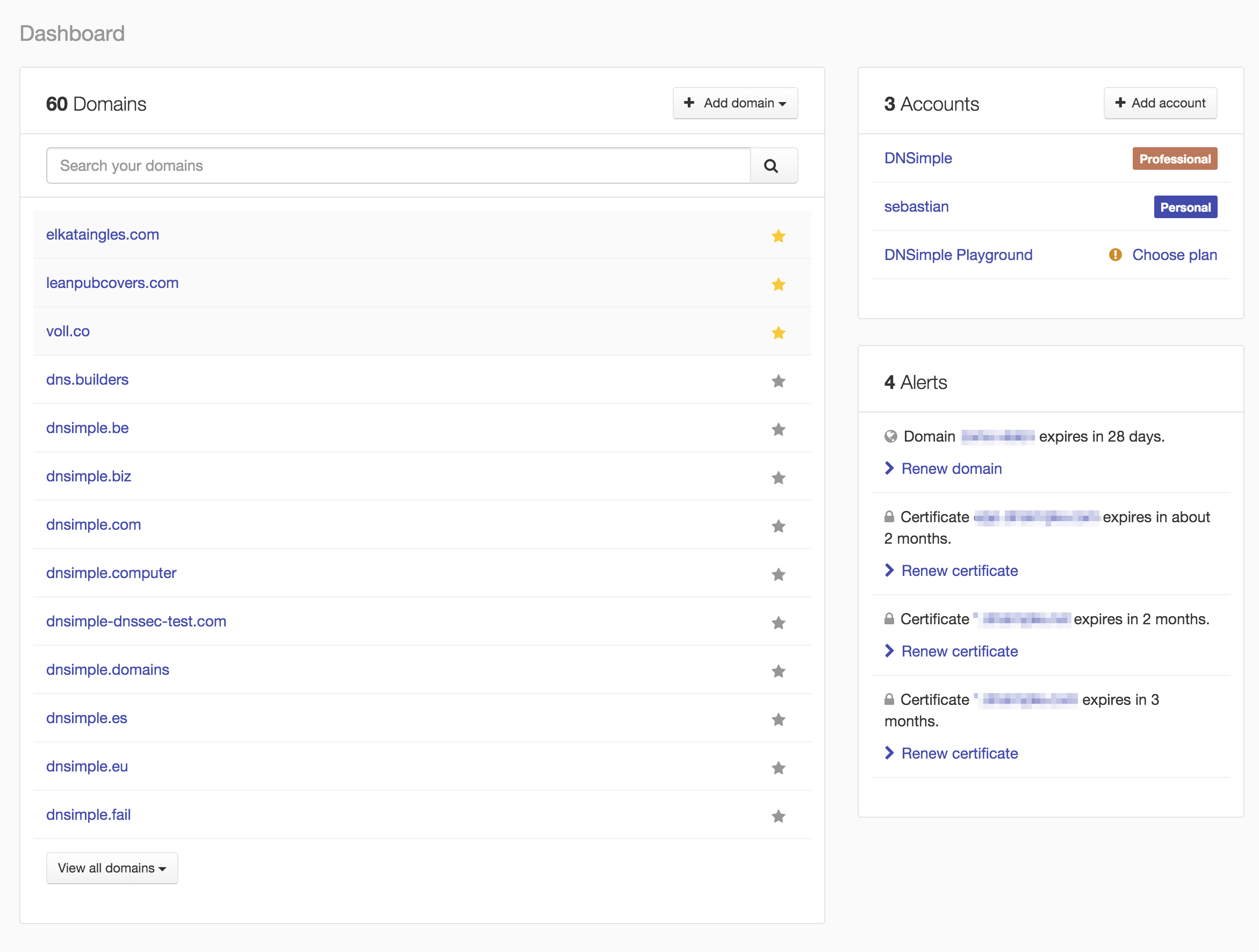Open the DNSSimple account page
The width and height of the screenshot is (1259, 952).
tap(916, 157)
